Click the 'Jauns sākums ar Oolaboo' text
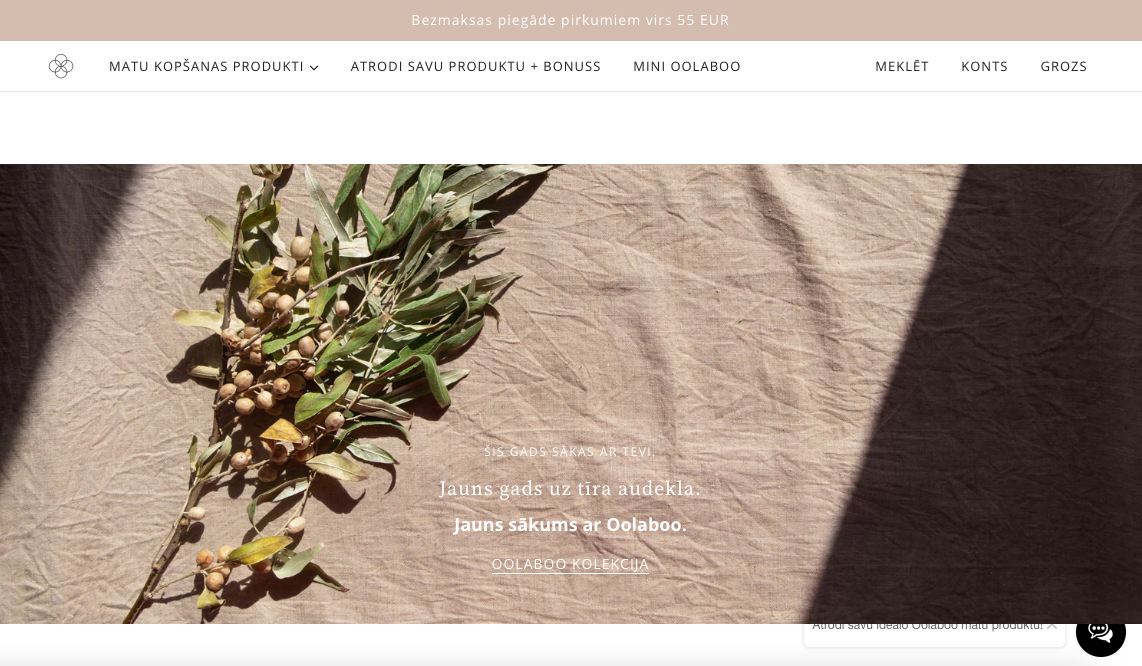 click(x=570, y=525)
